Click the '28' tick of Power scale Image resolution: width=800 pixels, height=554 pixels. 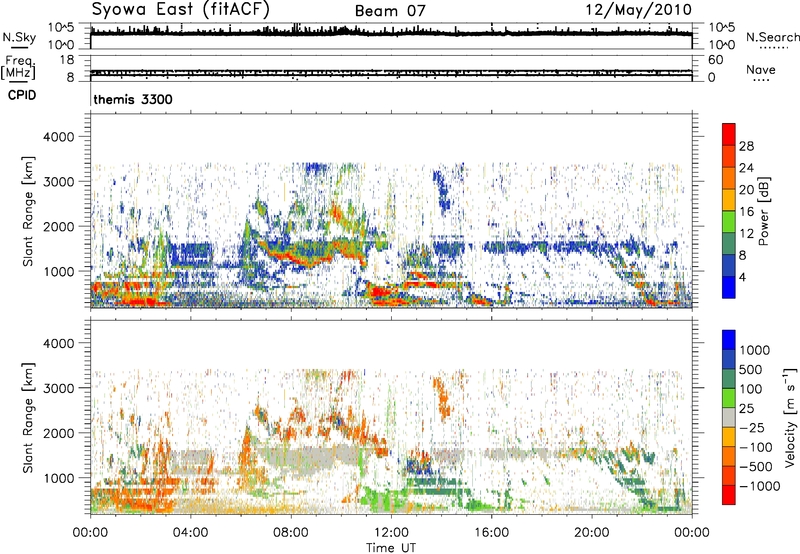coord(746,146)
